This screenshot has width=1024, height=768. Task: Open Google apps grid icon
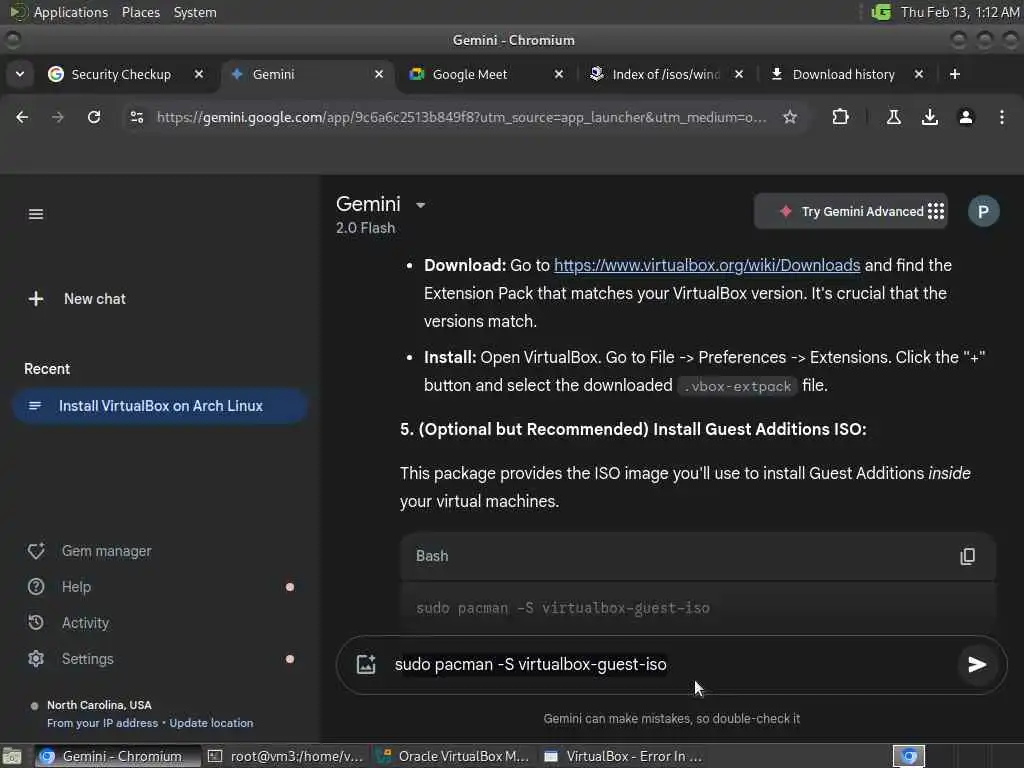pos(936,211)
